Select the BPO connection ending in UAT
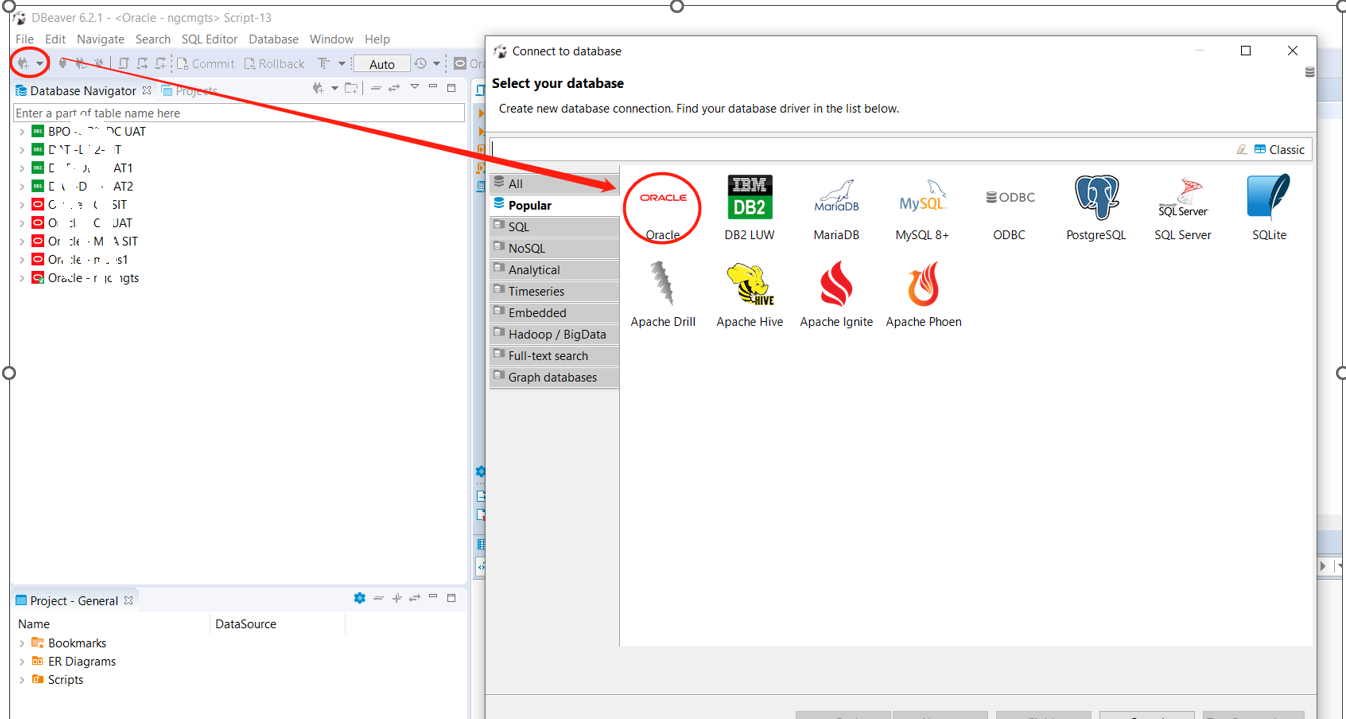The image size is (1346, 719). coord(97,131)
